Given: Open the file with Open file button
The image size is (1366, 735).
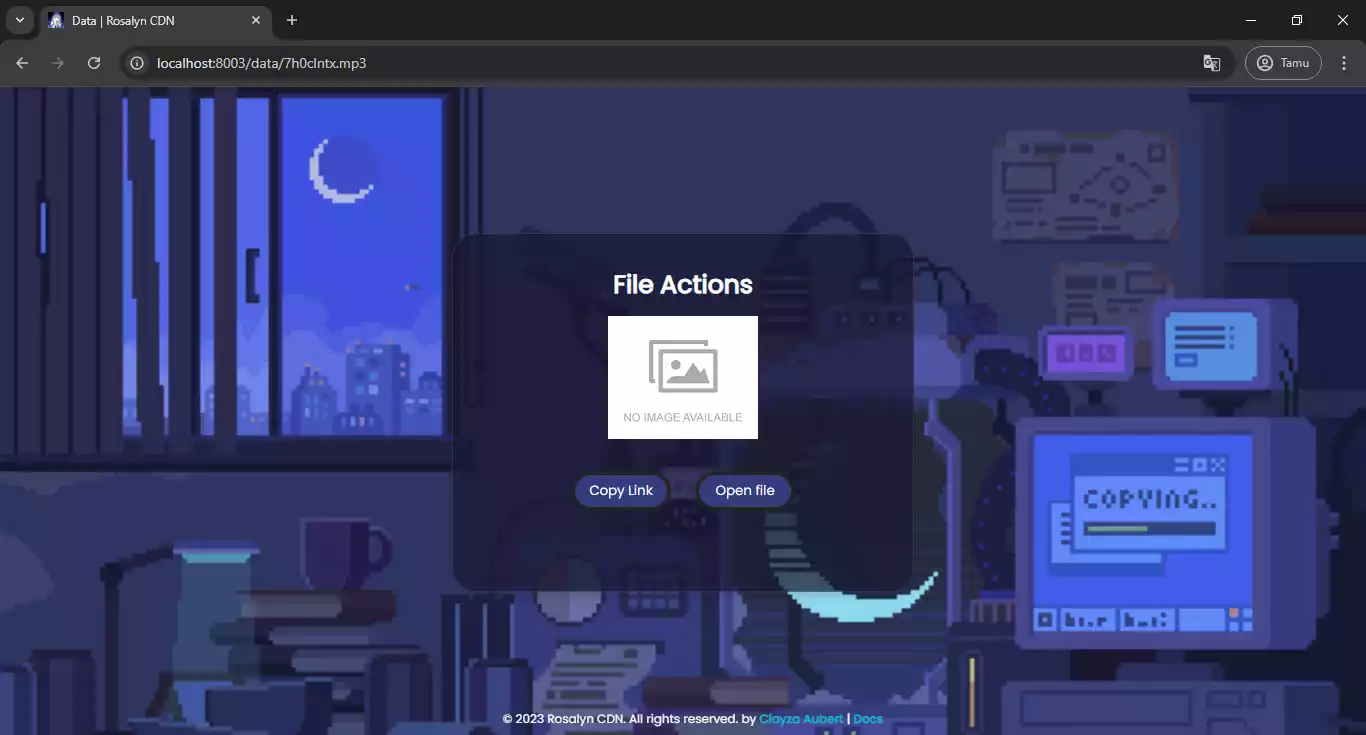Looking at the screenshot, I should tap(745, 491).
